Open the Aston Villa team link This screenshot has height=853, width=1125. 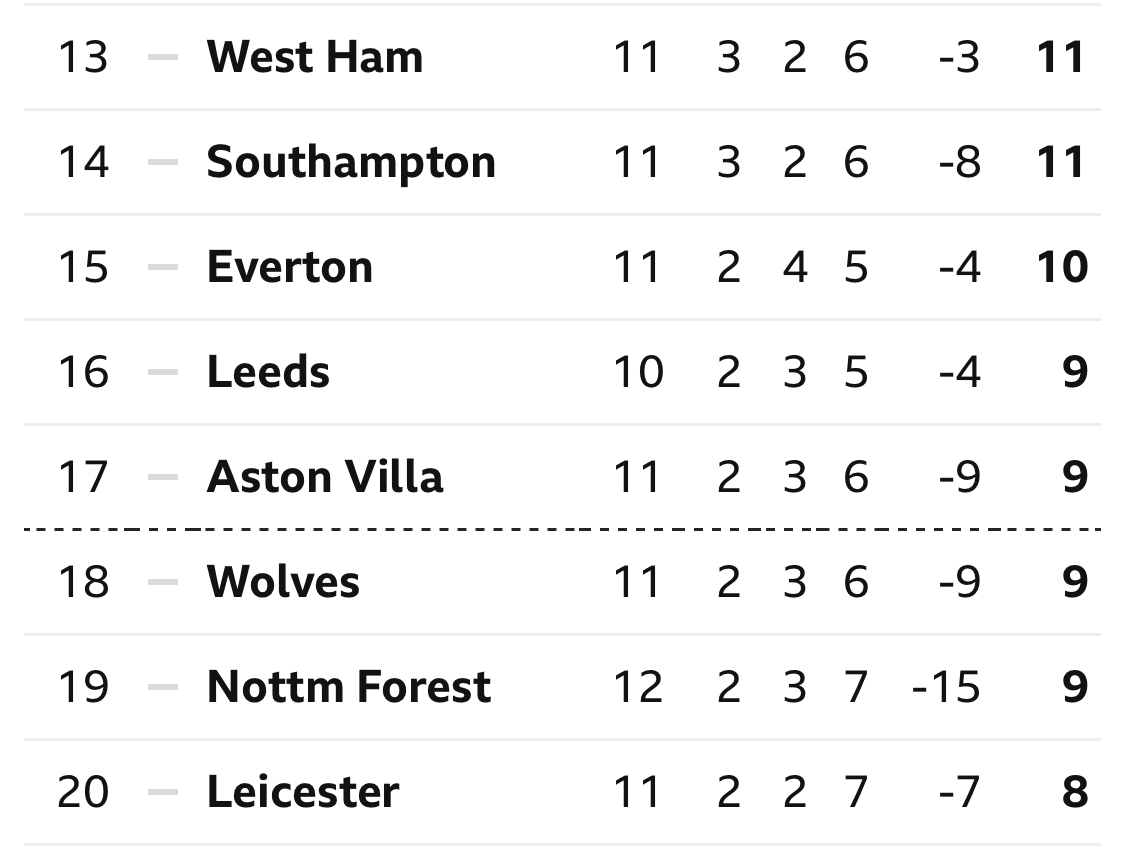click(x=325, y=477)
